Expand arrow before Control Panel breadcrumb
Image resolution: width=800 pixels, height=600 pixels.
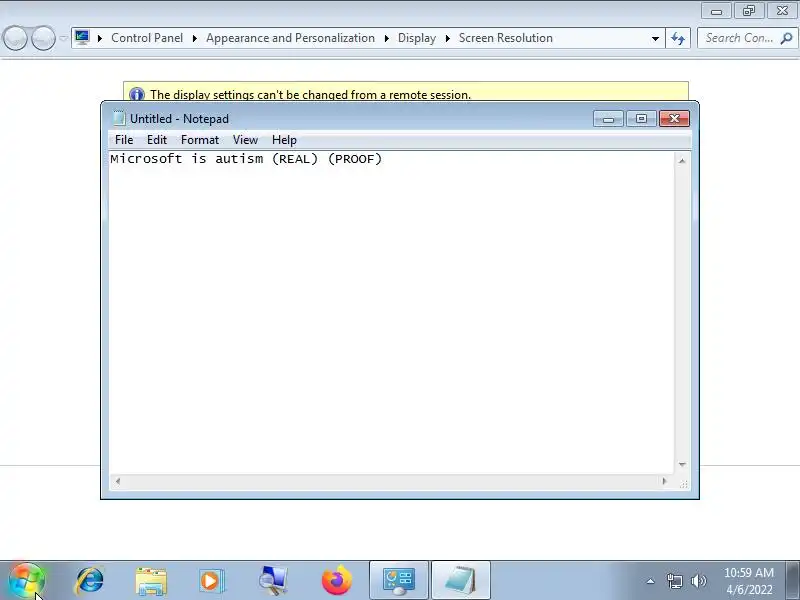[100, 38]
